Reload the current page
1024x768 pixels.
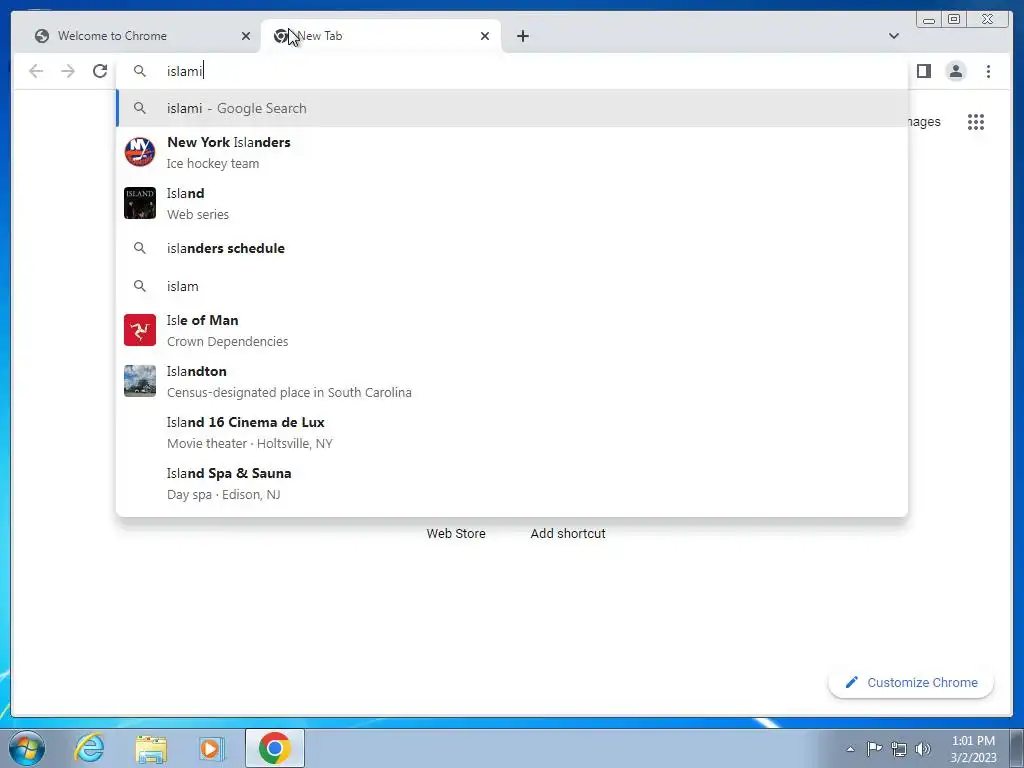click(x=100, y=71)
